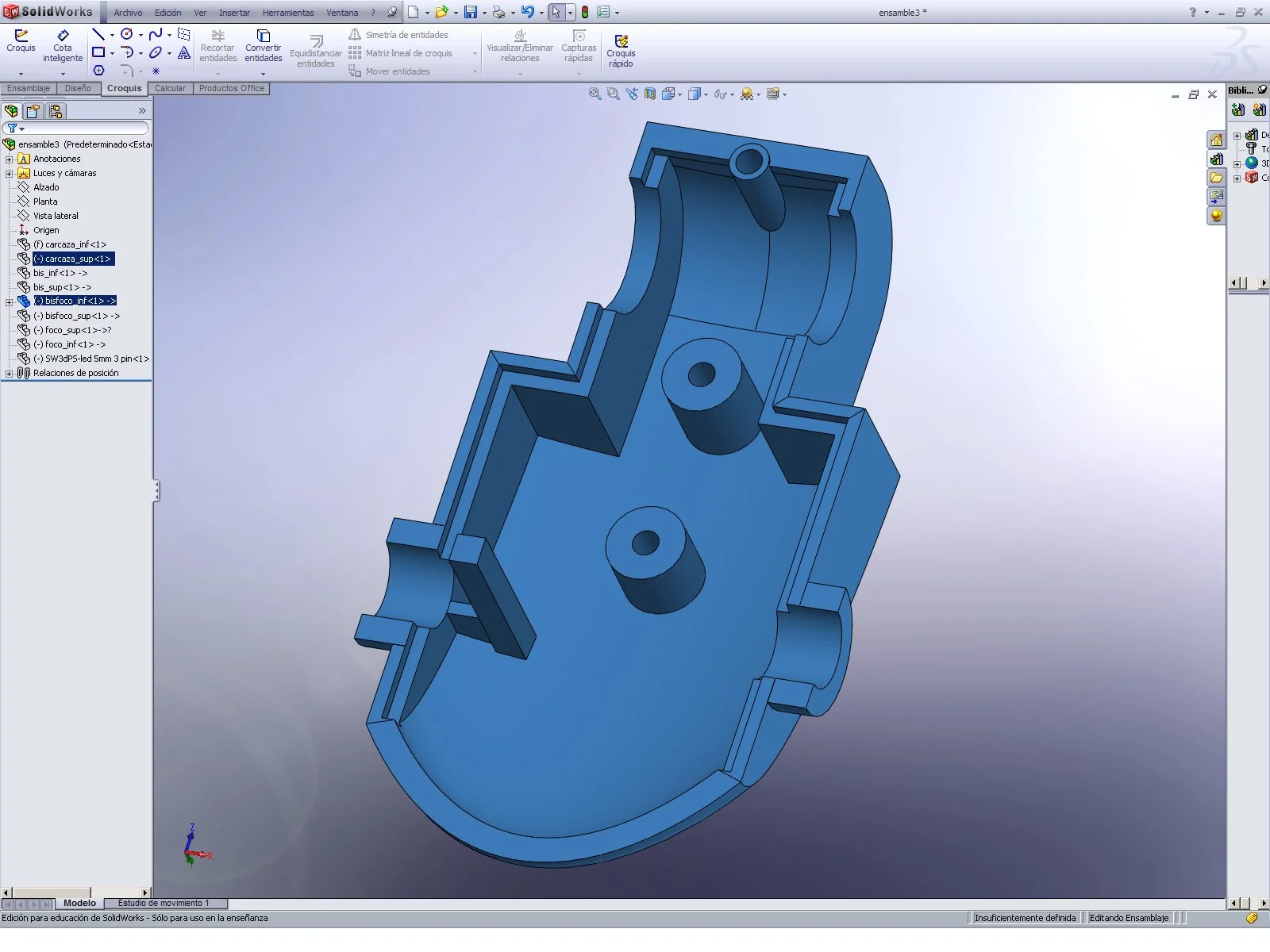The image size is (1270, 952).
Task: Click the panel collapse handle beside tree
Action: click(x=156, y=491)
